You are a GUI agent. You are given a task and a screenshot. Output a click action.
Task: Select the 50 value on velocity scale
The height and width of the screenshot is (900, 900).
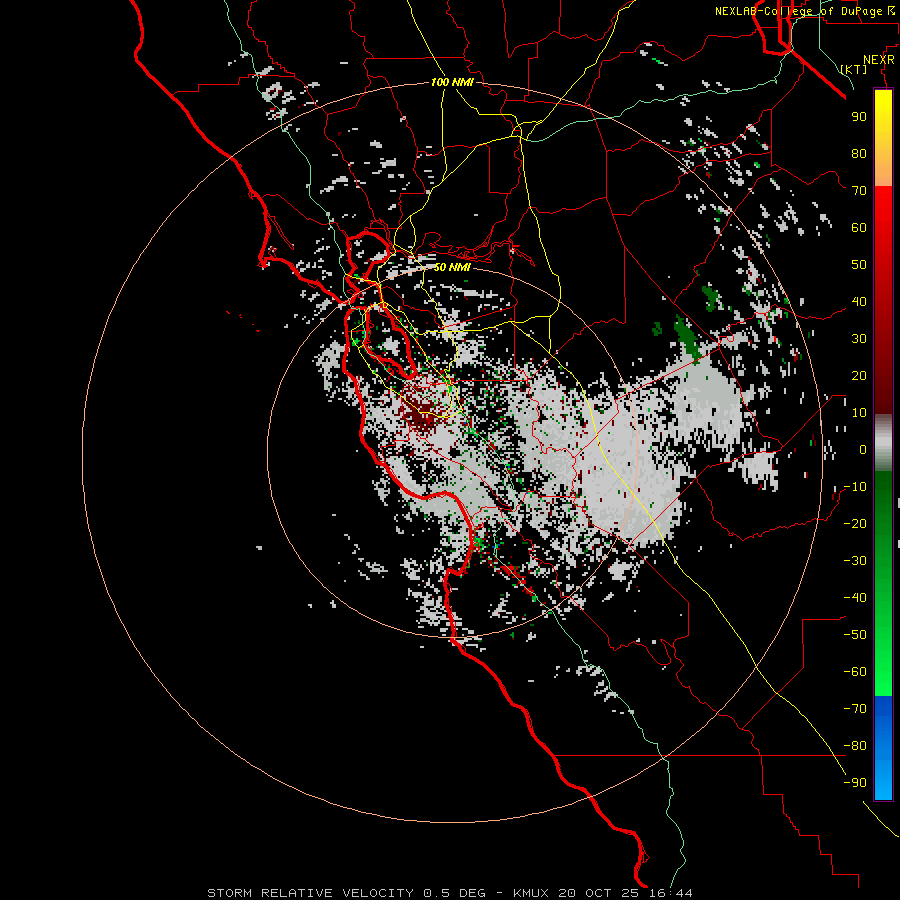coord(859,265)
